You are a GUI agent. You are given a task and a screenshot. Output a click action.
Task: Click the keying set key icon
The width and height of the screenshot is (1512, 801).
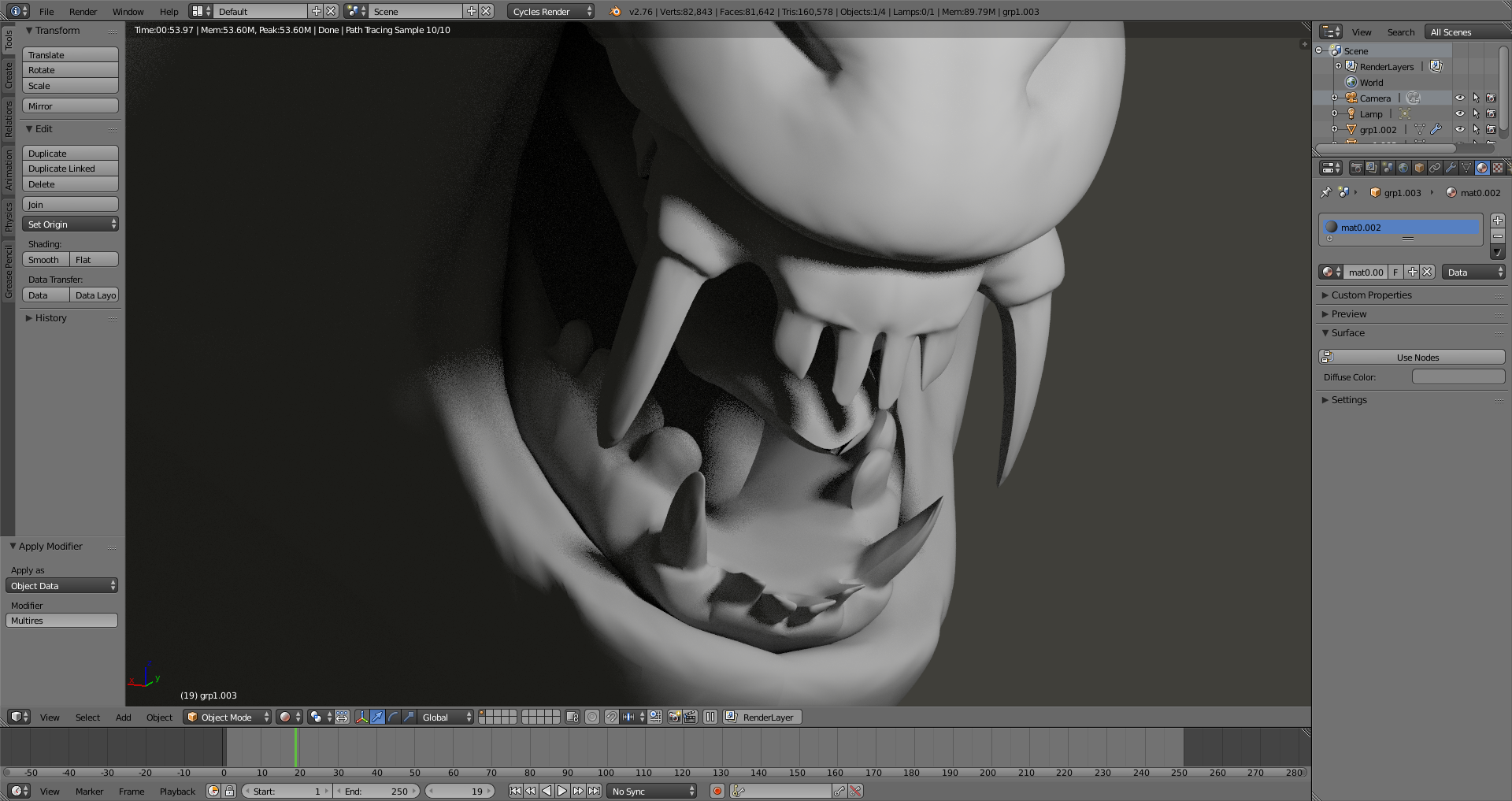(x=738, y=791)
